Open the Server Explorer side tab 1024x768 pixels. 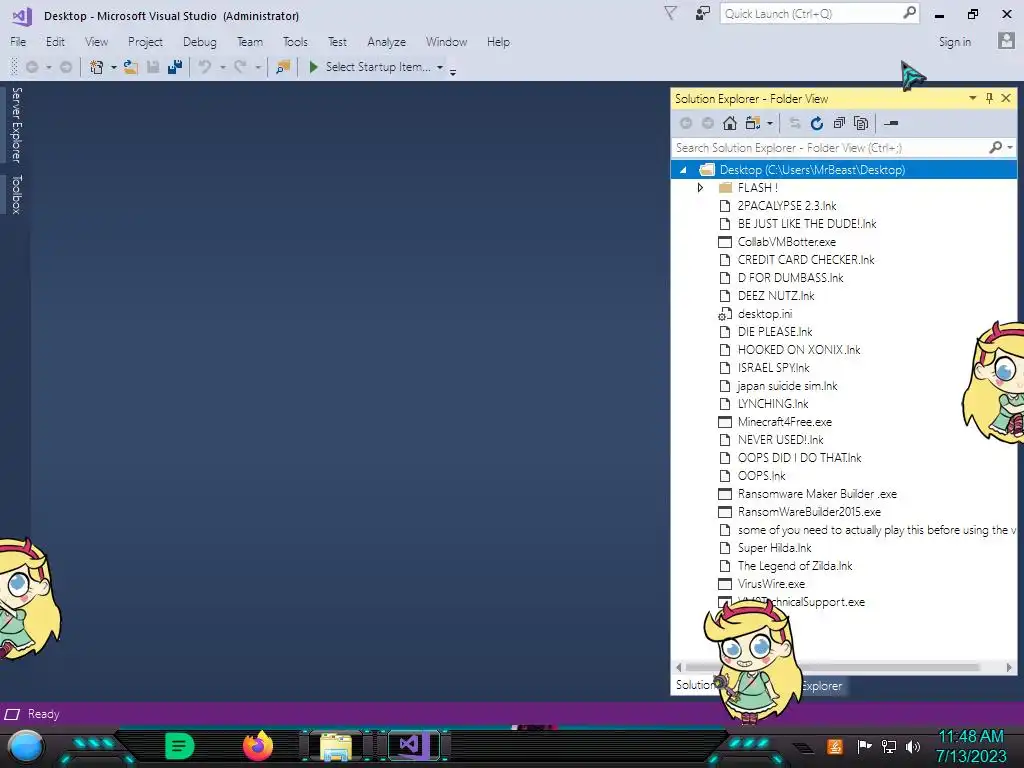point(17,125)
